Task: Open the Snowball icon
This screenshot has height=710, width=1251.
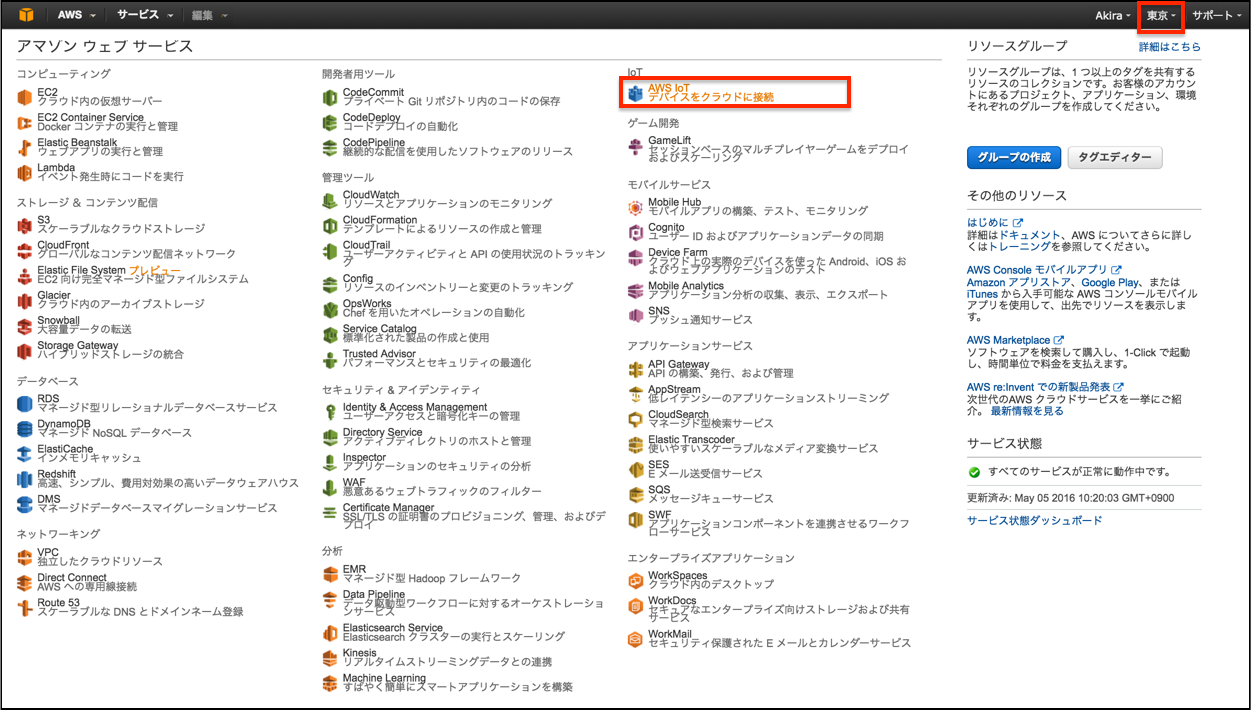Action: (25, 326)
